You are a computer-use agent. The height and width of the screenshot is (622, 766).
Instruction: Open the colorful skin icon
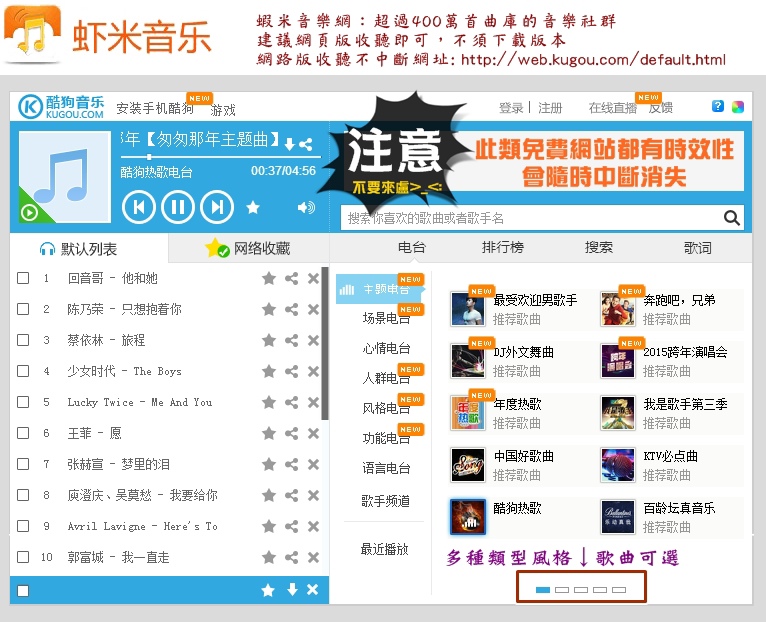pyautogui.click(x=737, y=107)
